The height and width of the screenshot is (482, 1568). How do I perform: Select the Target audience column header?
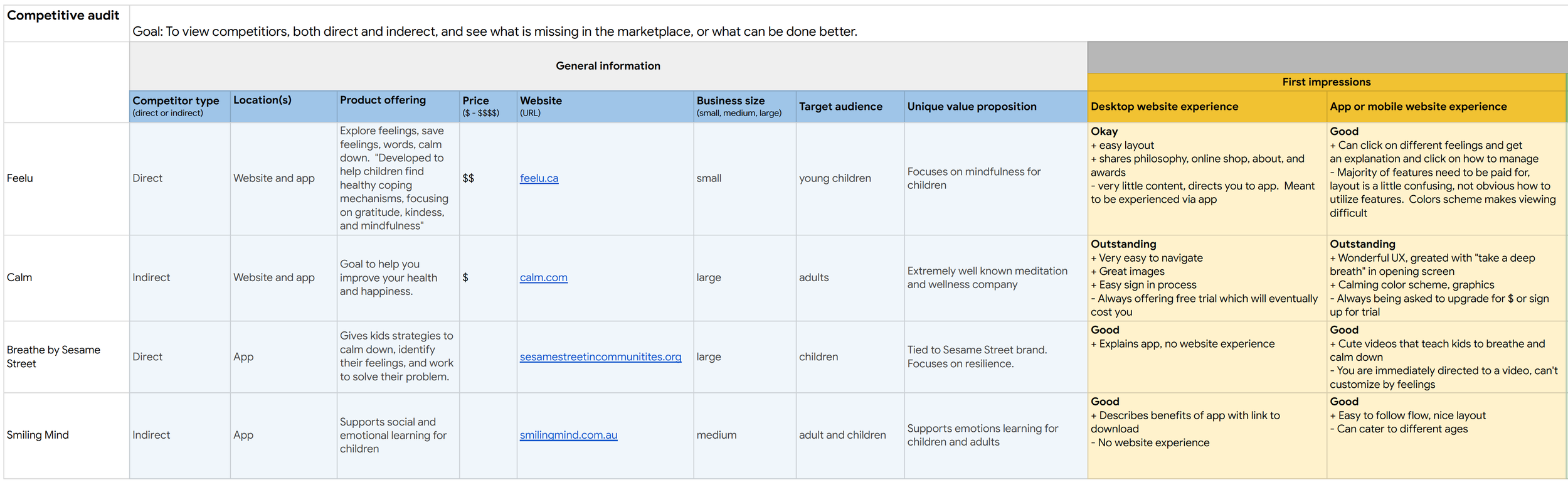point(850,106)
